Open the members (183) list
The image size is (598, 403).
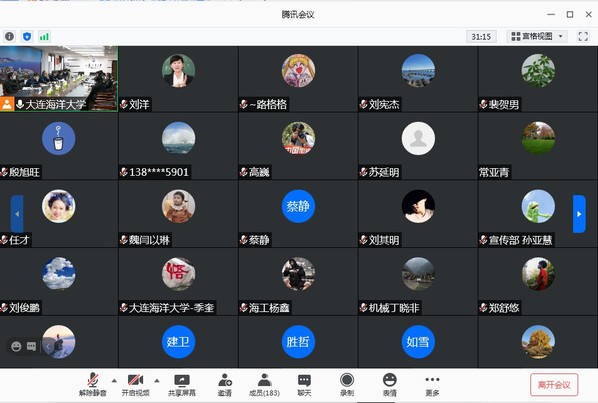tap(264, 385)
